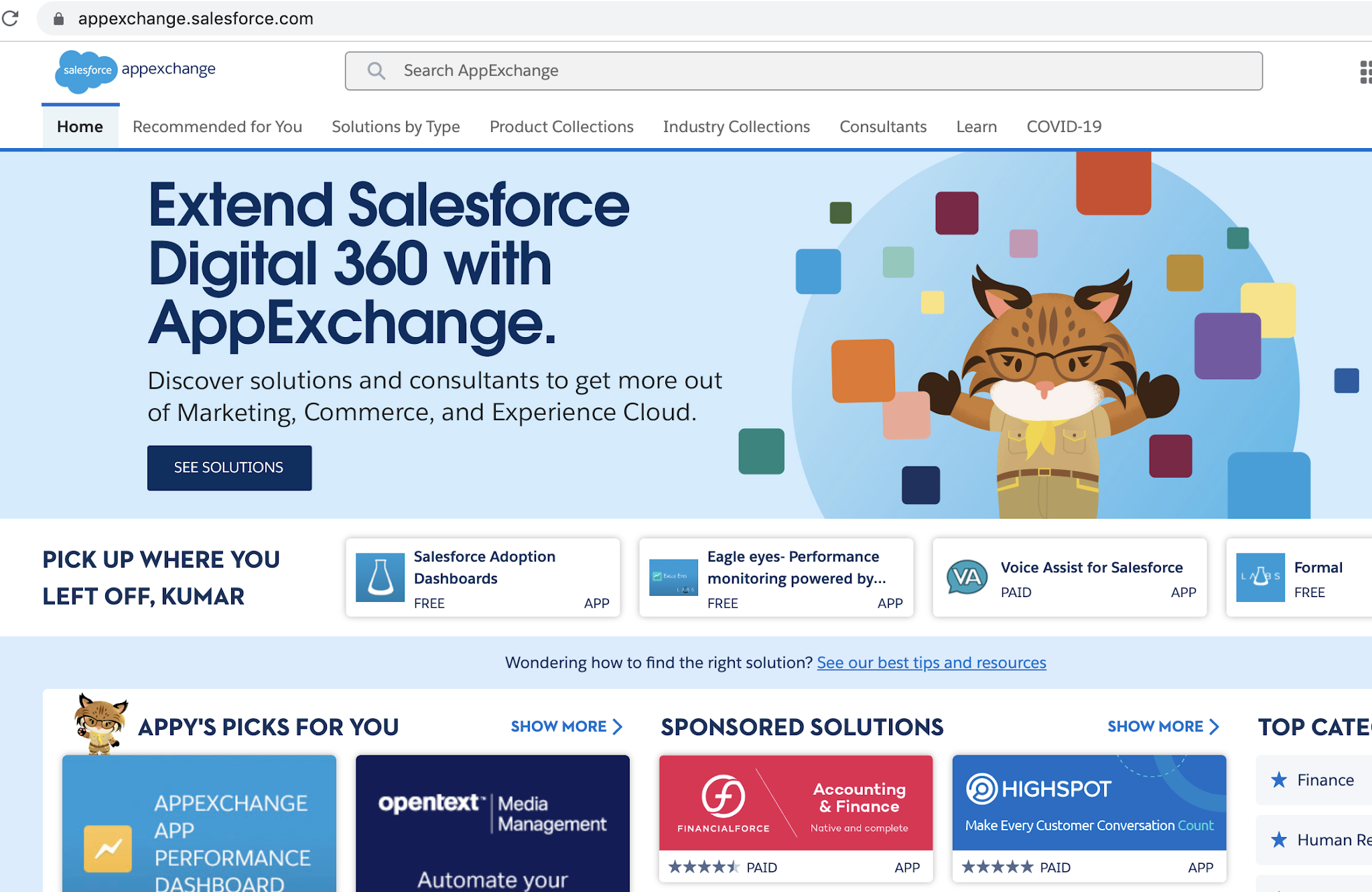
Task: Open the app launcher grid icon
Action: (1366, 72)
